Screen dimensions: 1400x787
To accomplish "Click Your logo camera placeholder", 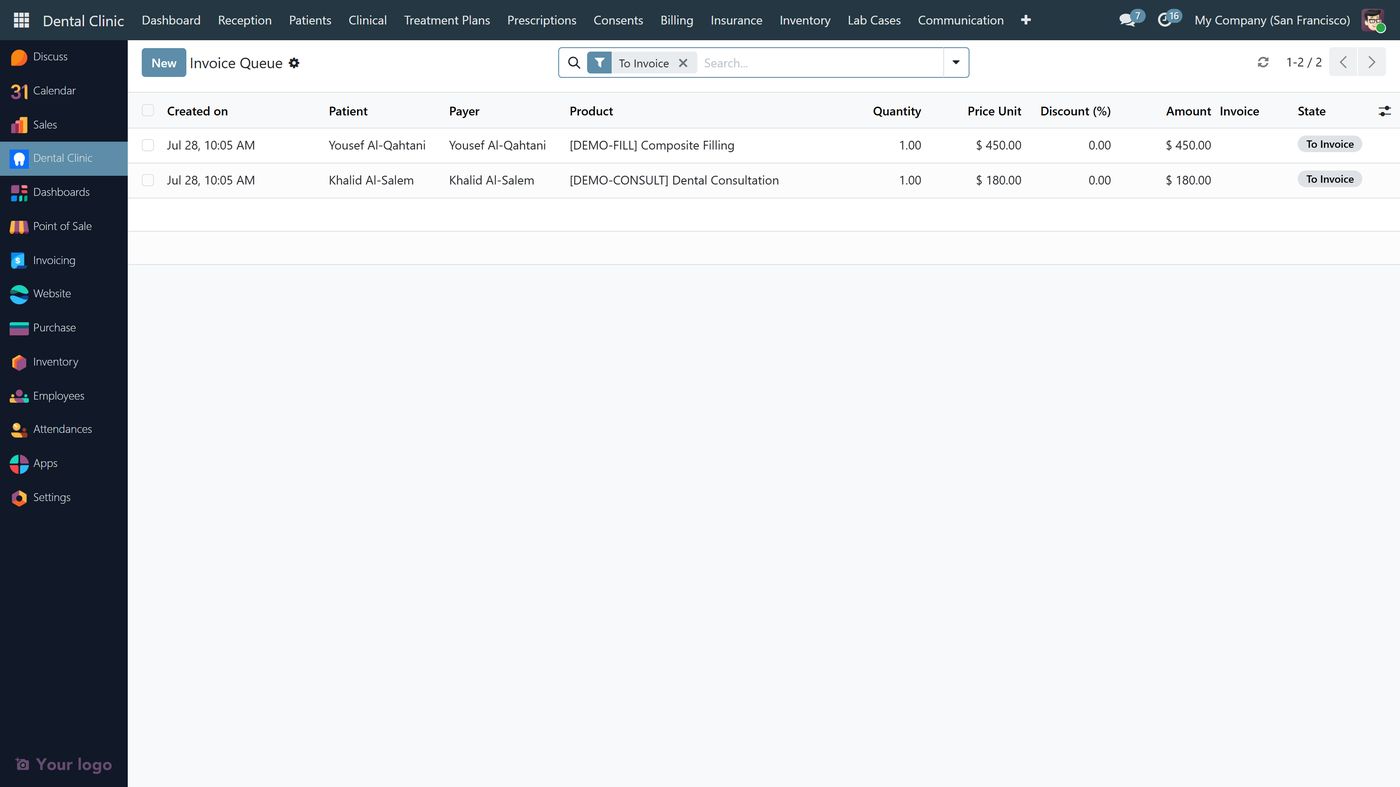I will tap(64, 764).
